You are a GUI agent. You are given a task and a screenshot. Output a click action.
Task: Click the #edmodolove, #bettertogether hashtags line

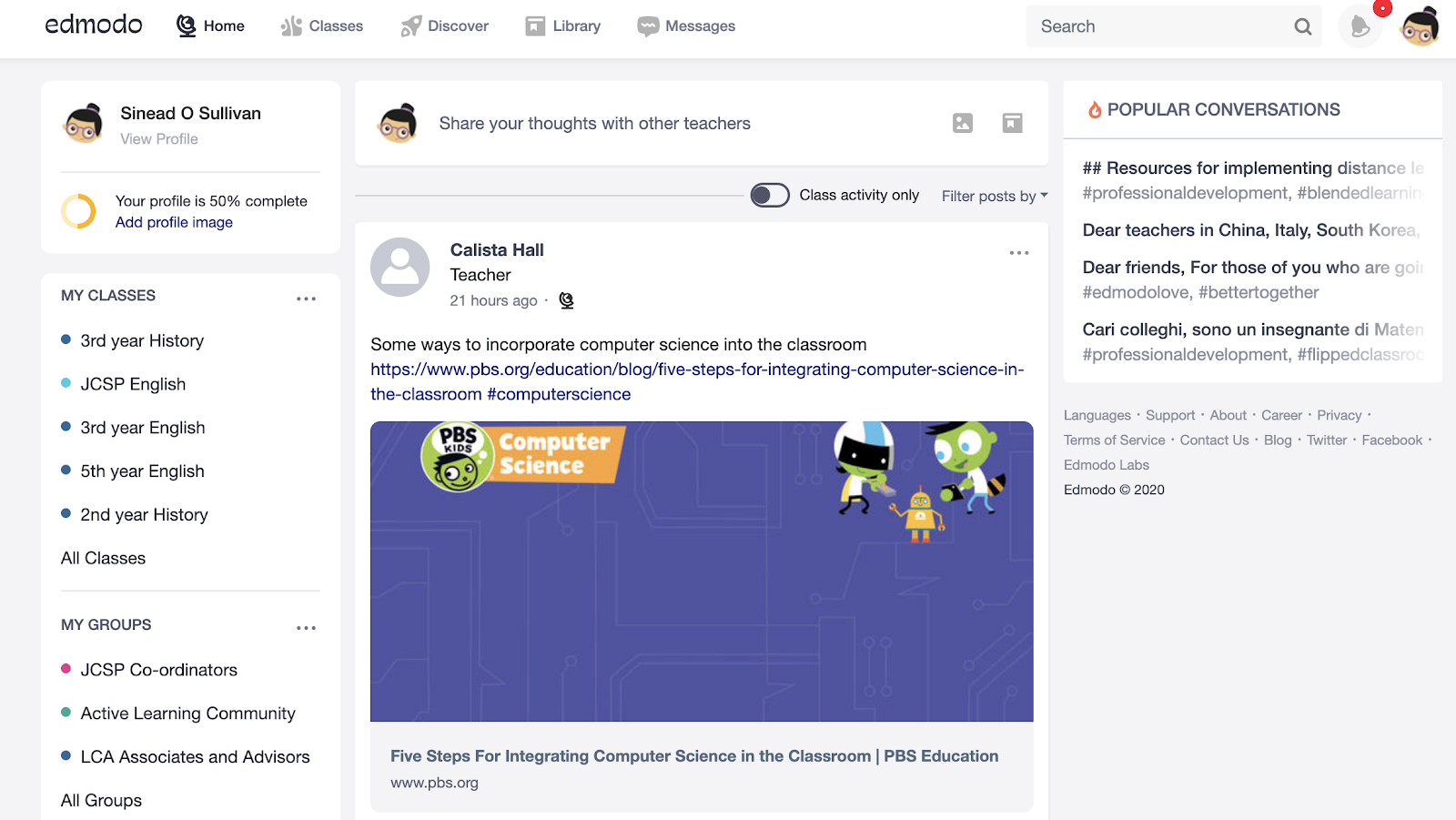click(1200, 292)
